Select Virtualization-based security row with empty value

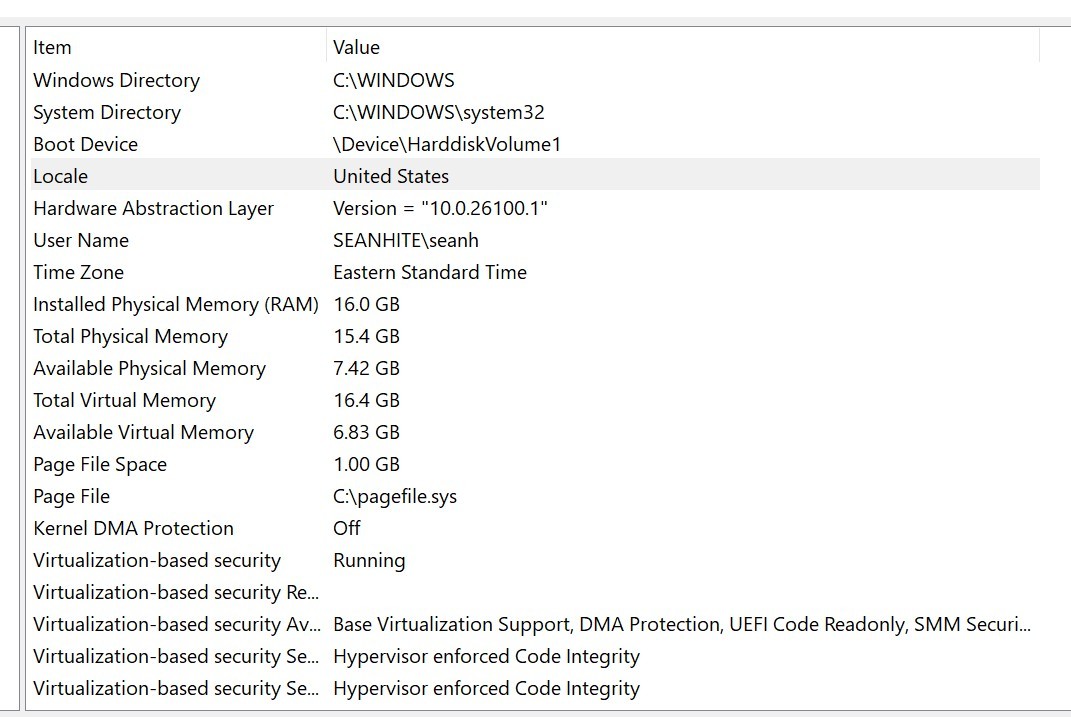pos(175,592)
